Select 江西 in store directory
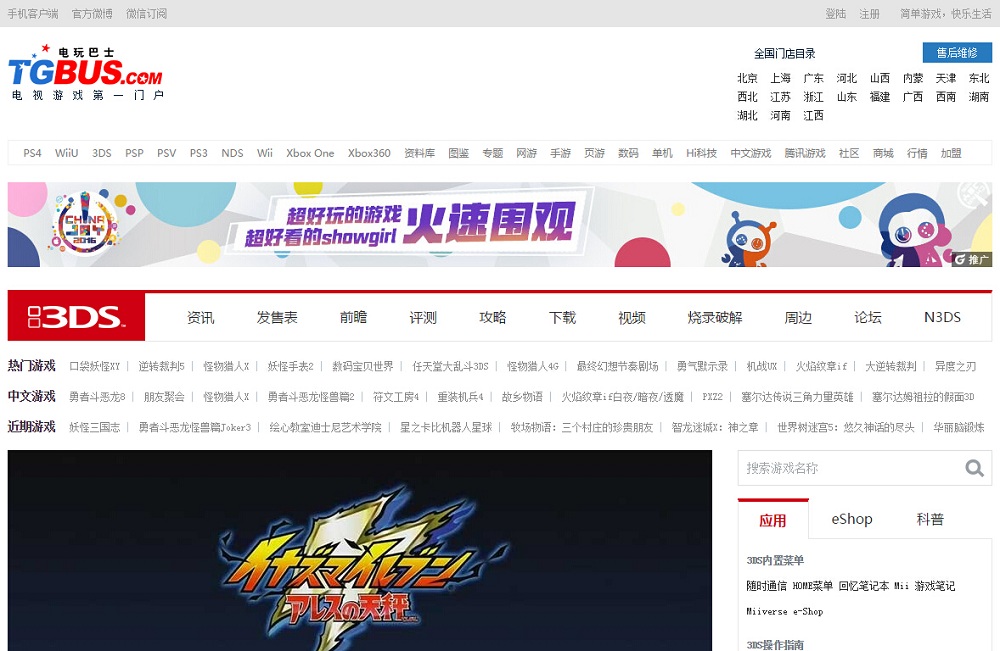The height and width of the screenshot is (651, 1000). [814, 115]
